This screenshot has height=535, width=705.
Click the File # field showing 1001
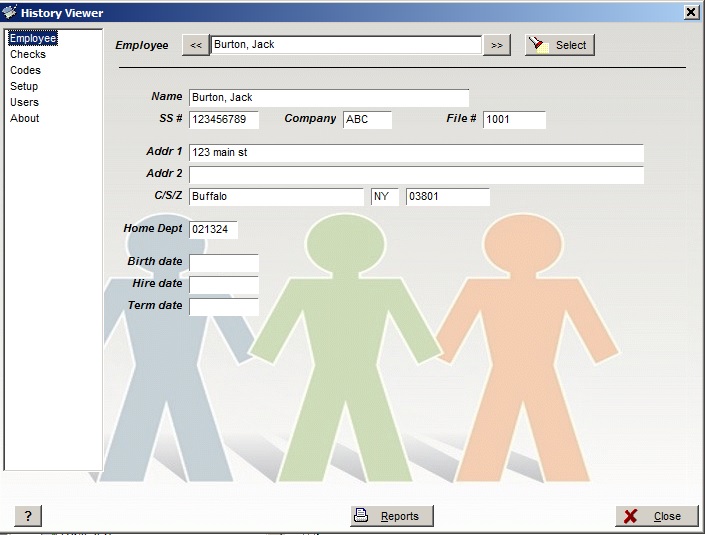(x=514, y=120)
